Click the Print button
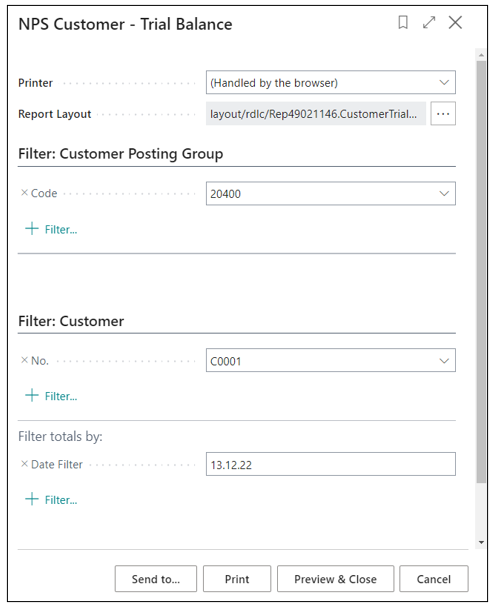 [237, 579]
